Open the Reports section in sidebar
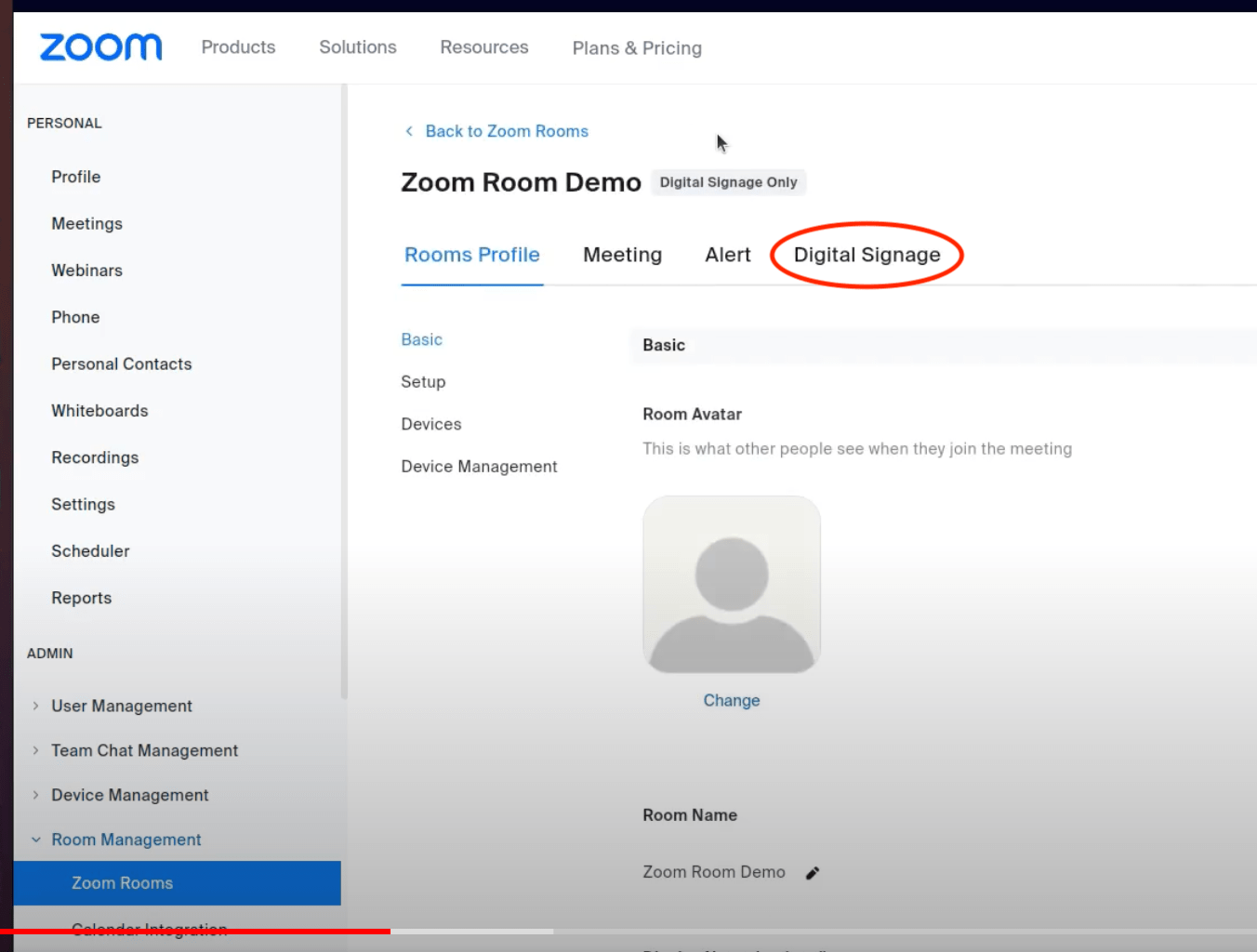The width and height of the screenshot is (1257, 952). 81,598
